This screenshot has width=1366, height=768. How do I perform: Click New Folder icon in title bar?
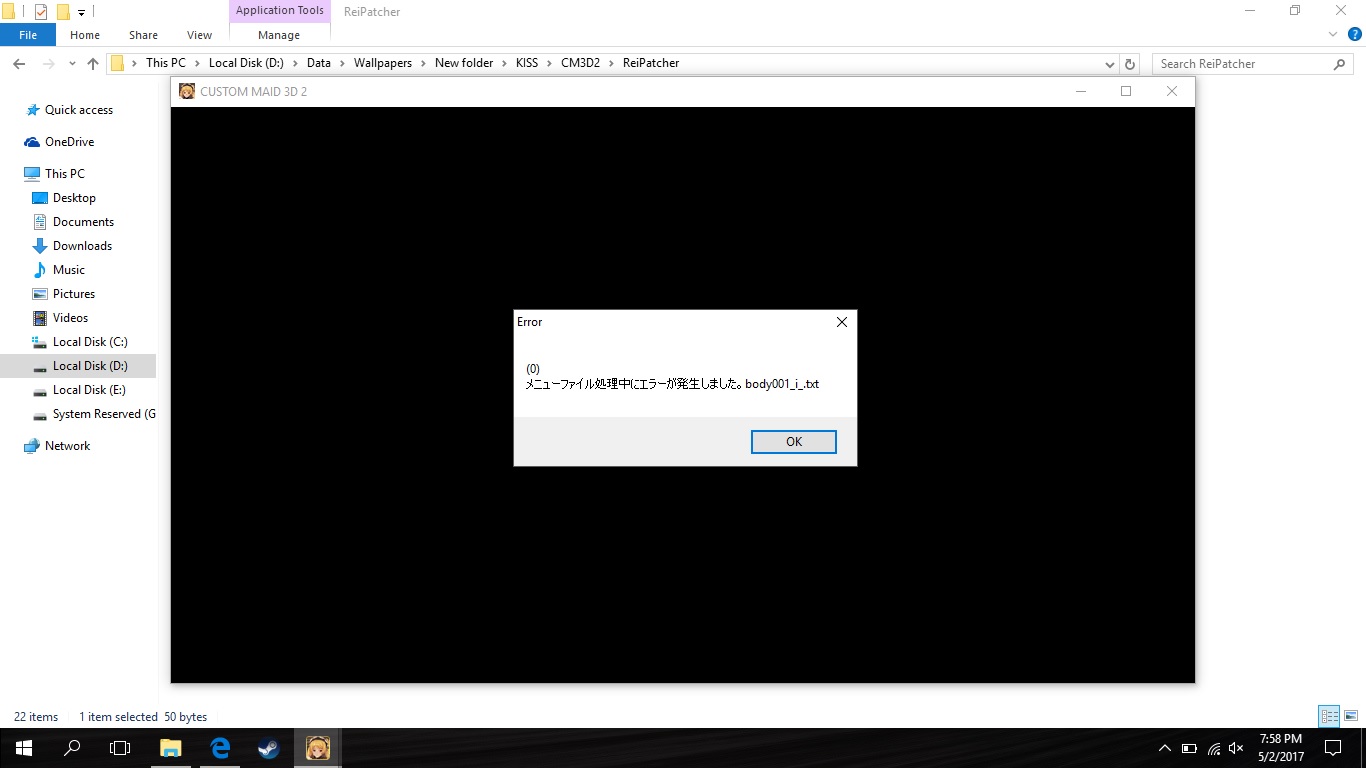(x=63, y=12)
